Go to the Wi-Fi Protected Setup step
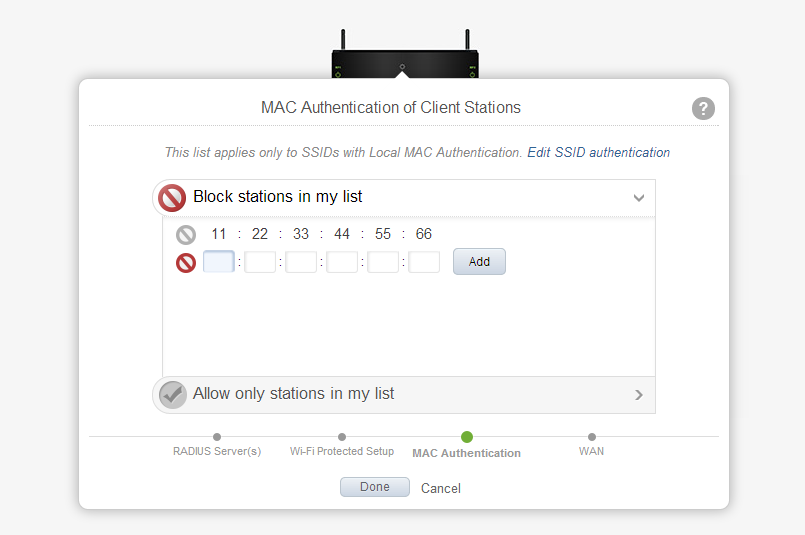Viewport: 805px width, 535px height. click(x=342, y=451)
